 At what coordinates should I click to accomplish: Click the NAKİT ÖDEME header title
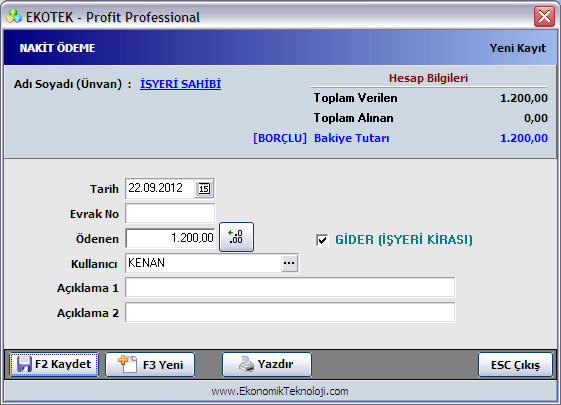point(57,48)
